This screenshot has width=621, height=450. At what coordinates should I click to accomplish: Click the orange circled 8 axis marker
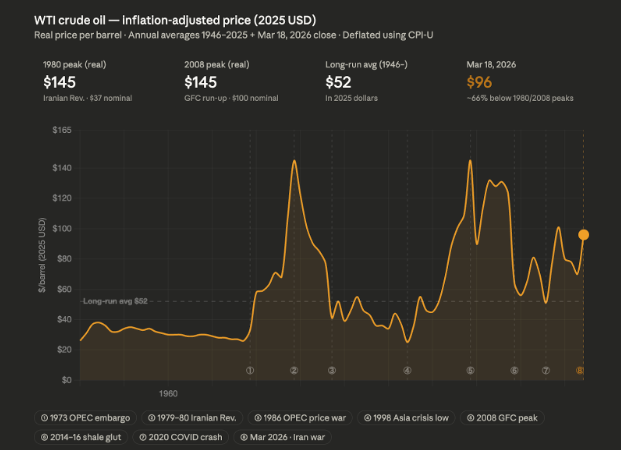(580, 370)
